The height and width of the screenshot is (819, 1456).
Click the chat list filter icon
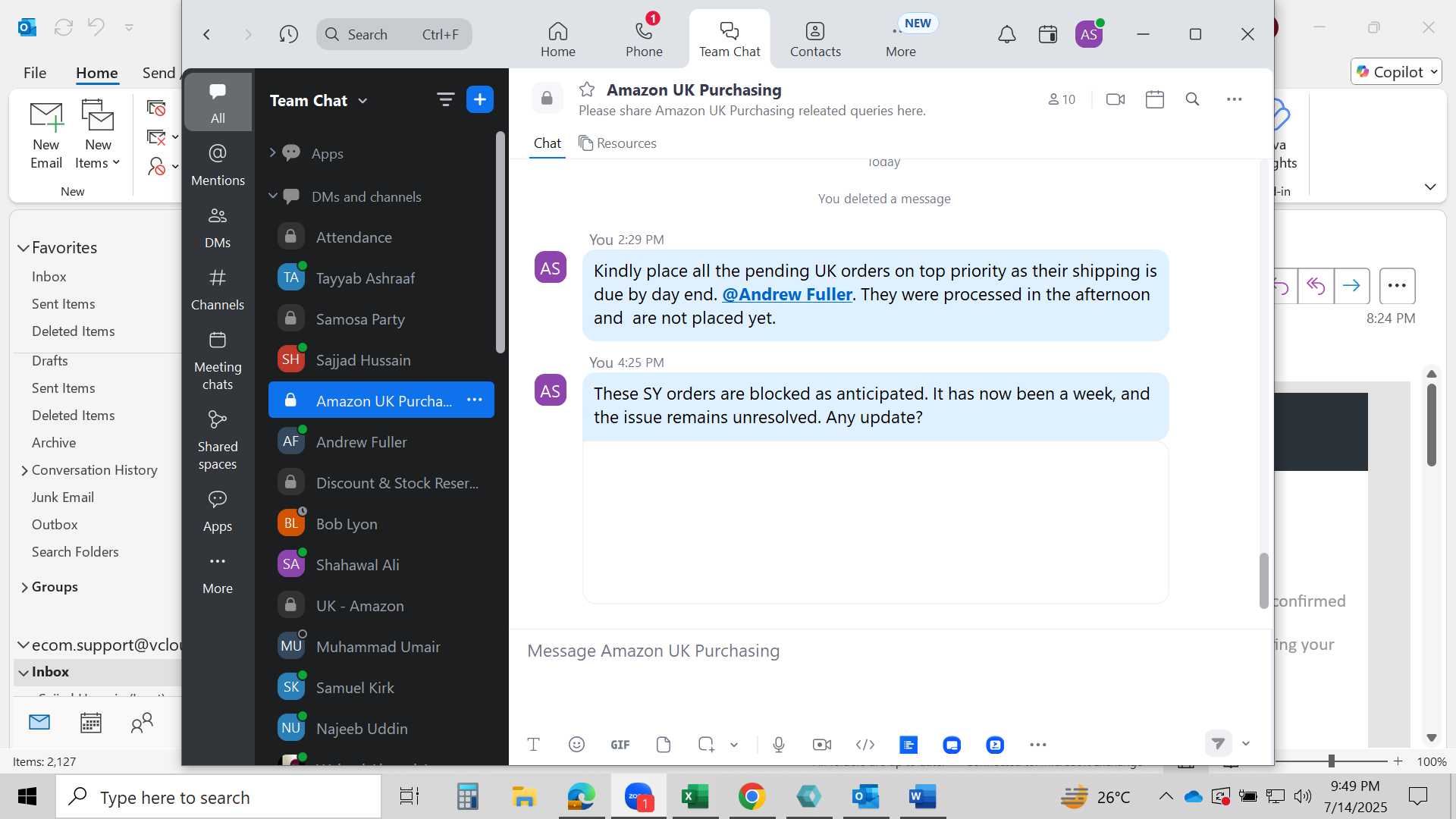pos(445,99)
